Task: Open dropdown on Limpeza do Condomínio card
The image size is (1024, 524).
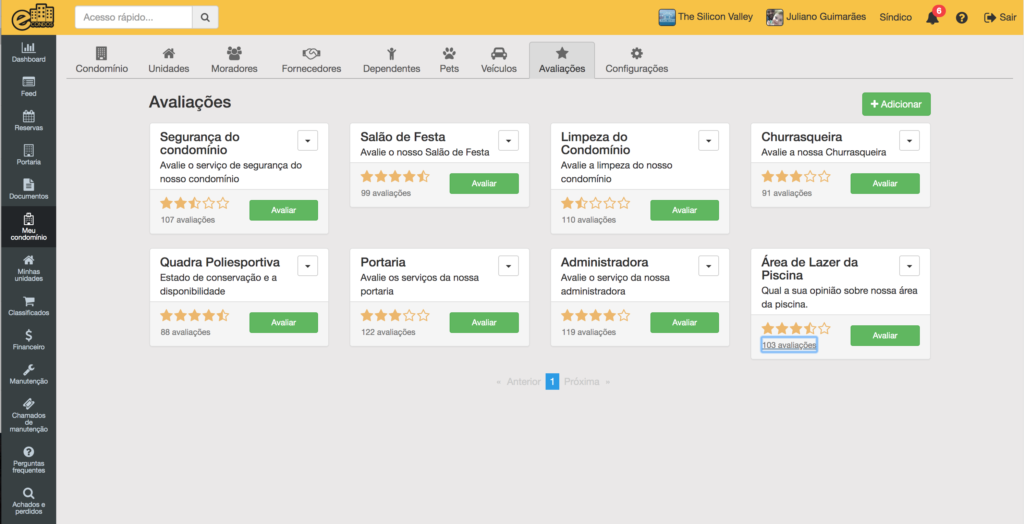Action: 709,140
